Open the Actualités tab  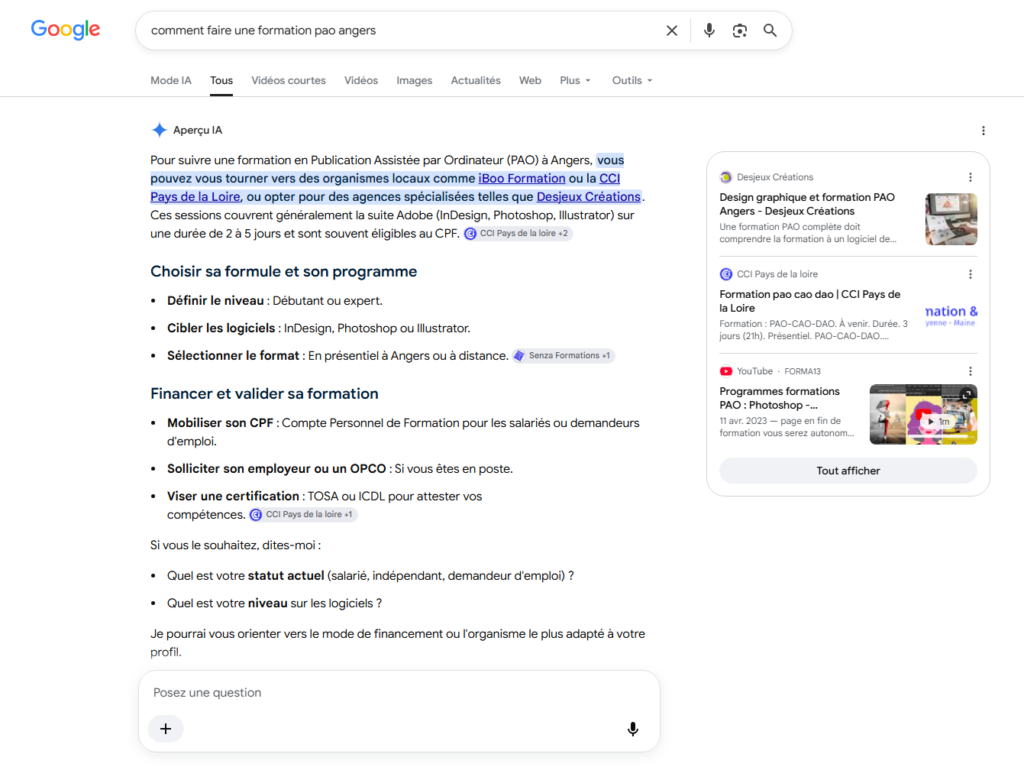(475, 80)
